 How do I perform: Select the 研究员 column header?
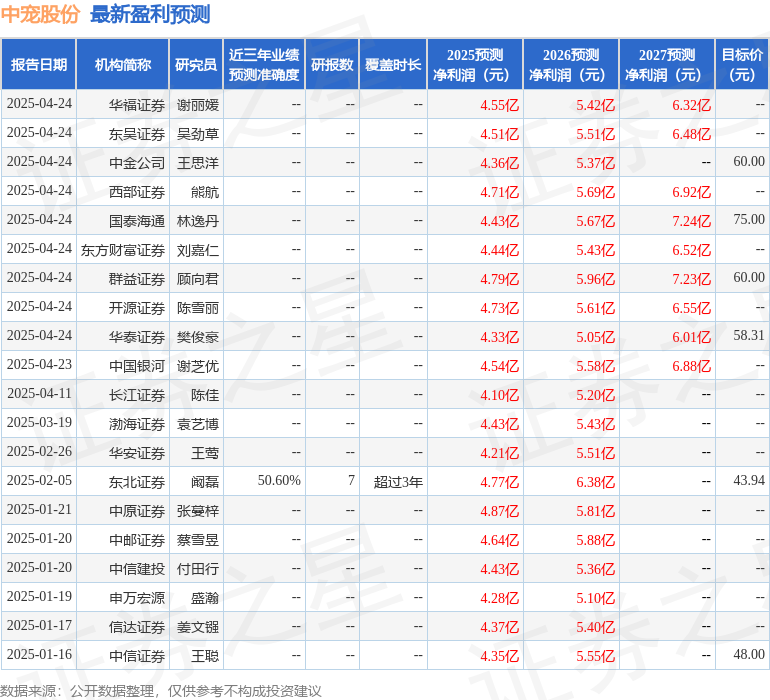(196, 64)
